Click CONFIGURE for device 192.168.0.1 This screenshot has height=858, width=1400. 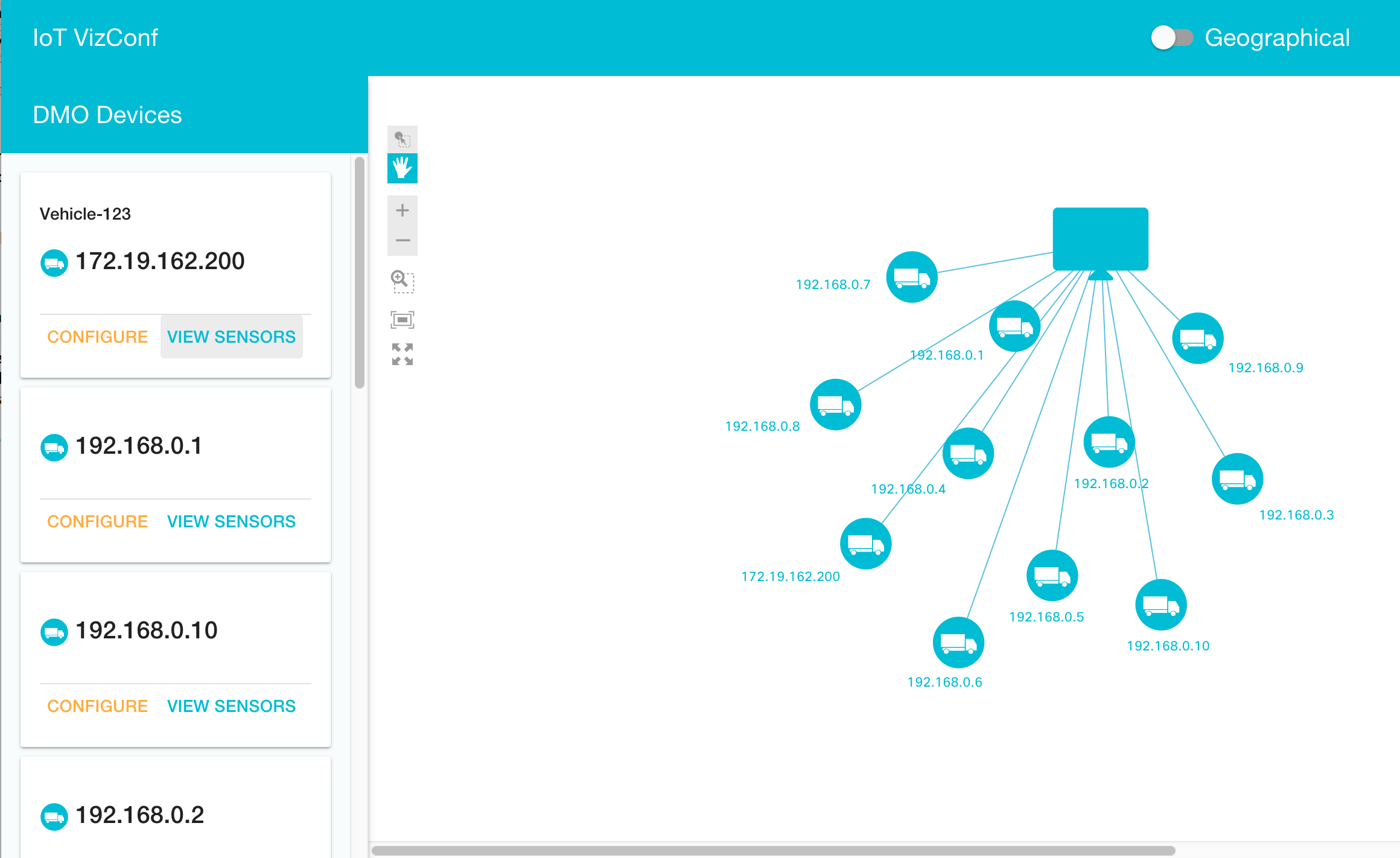(97, 521)
